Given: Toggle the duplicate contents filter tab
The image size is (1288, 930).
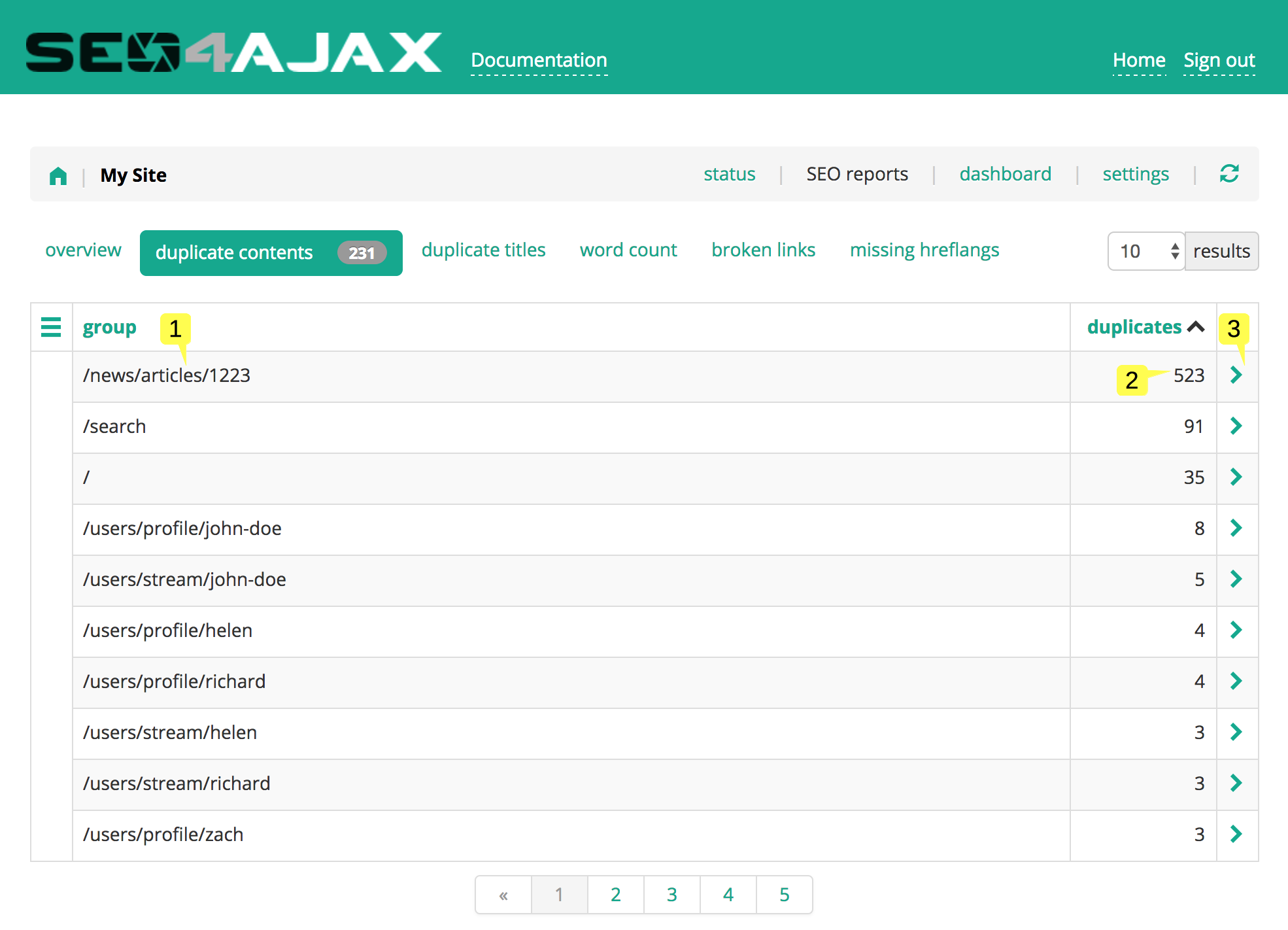Looking at the screenshot, I should click(x=270, y=250).
